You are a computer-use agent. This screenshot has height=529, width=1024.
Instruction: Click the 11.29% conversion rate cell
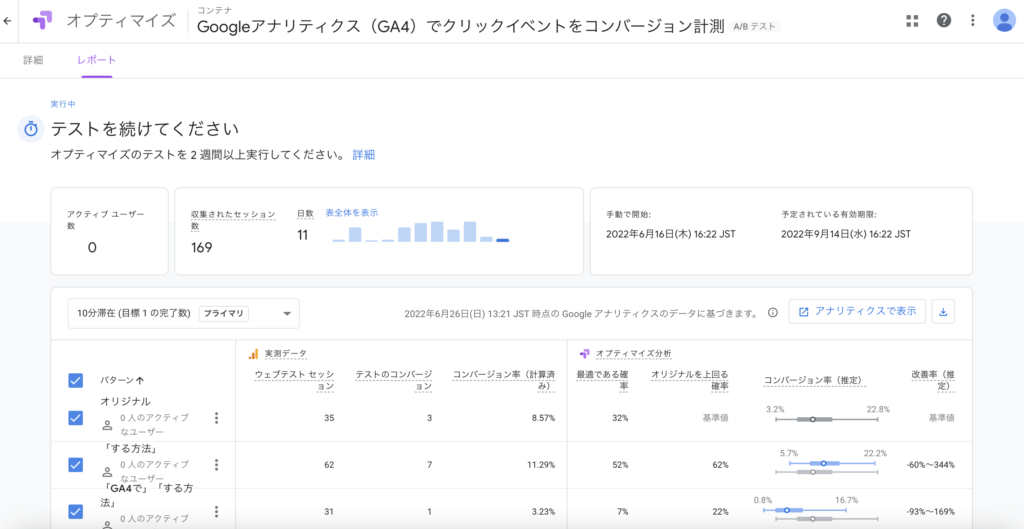(541, 465)
